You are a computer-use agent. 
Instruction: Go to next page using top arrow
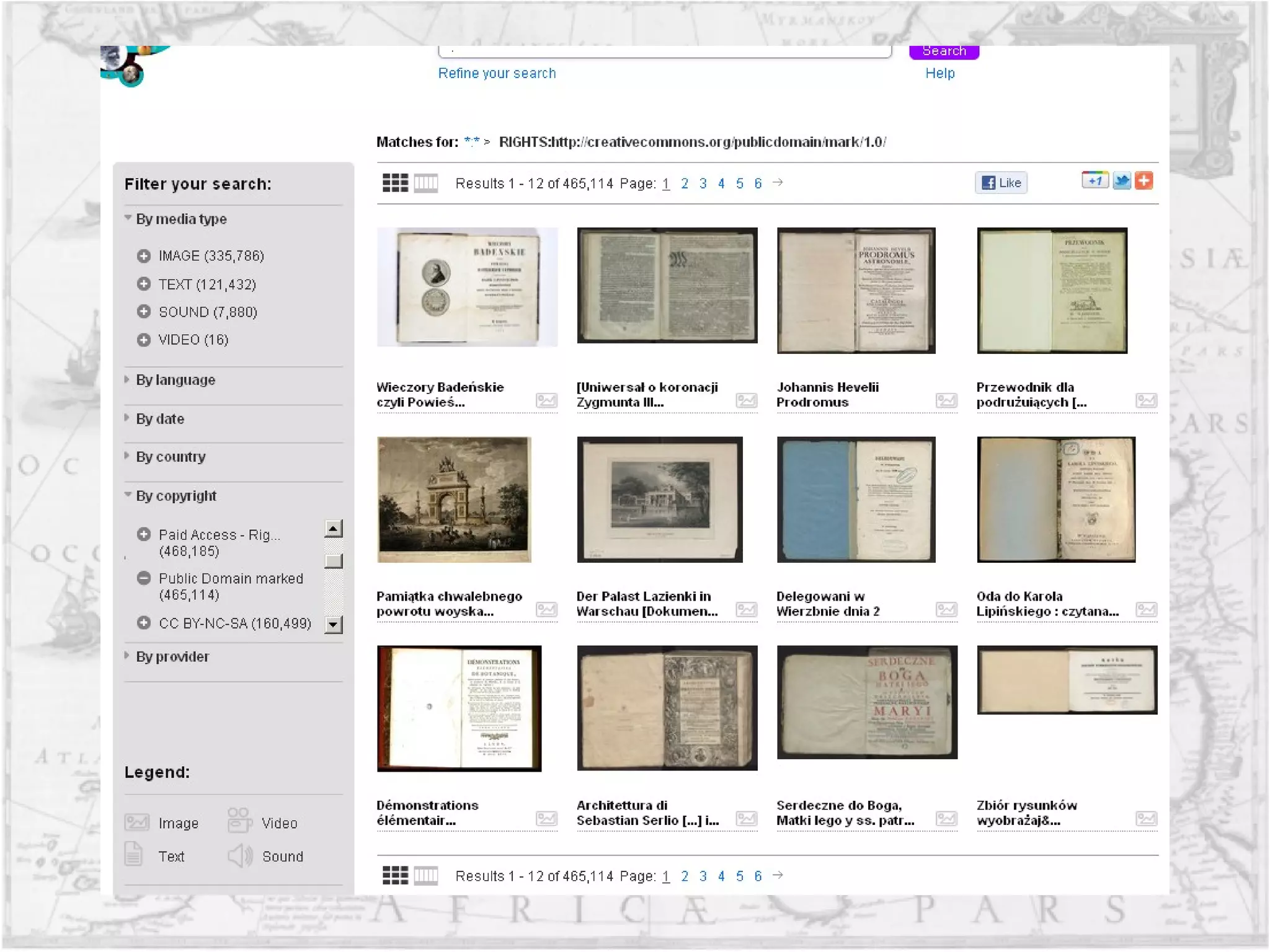tap(778, 182)
